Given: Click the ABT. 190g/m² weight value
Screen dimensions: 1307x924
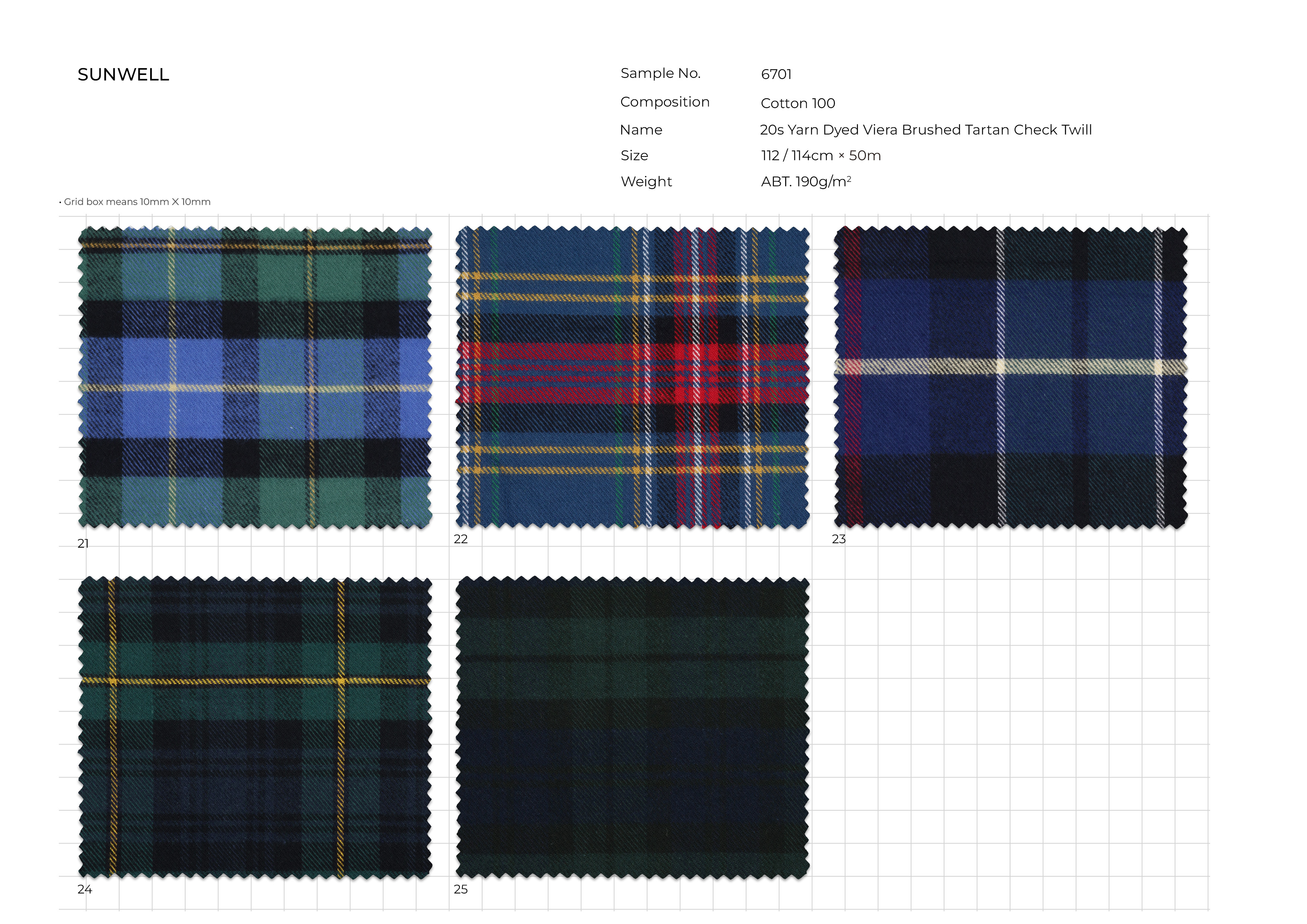Looking at the screenshot, I should [x=806, y=181].
